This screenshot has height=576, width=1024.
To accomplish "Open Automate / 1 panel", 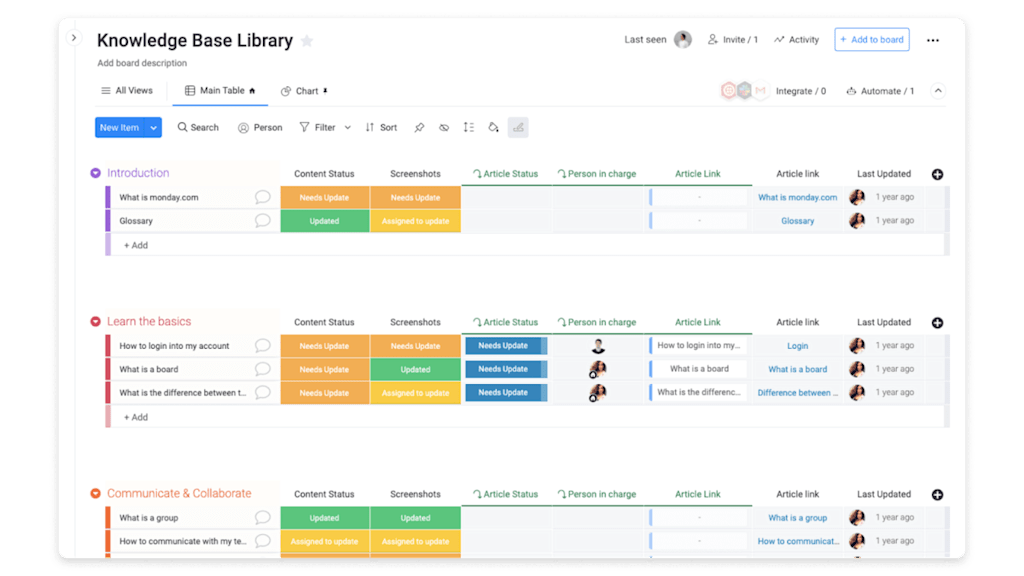I will click(880, 91).
